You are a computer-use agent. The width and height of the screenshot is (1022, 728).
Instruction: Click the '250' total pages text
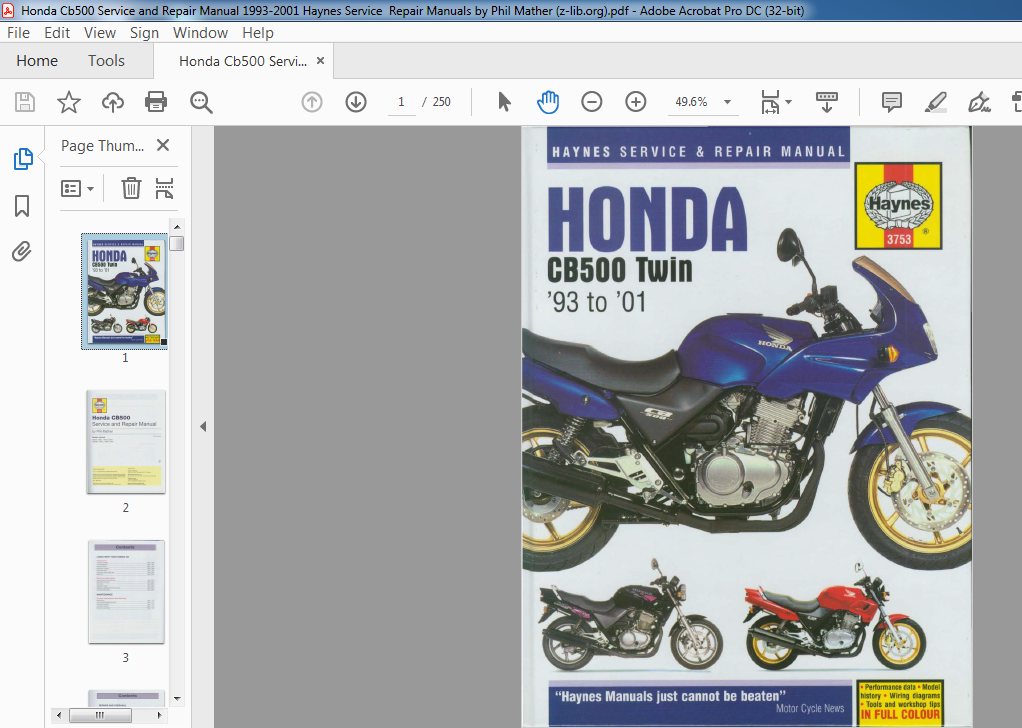[441, 102]
